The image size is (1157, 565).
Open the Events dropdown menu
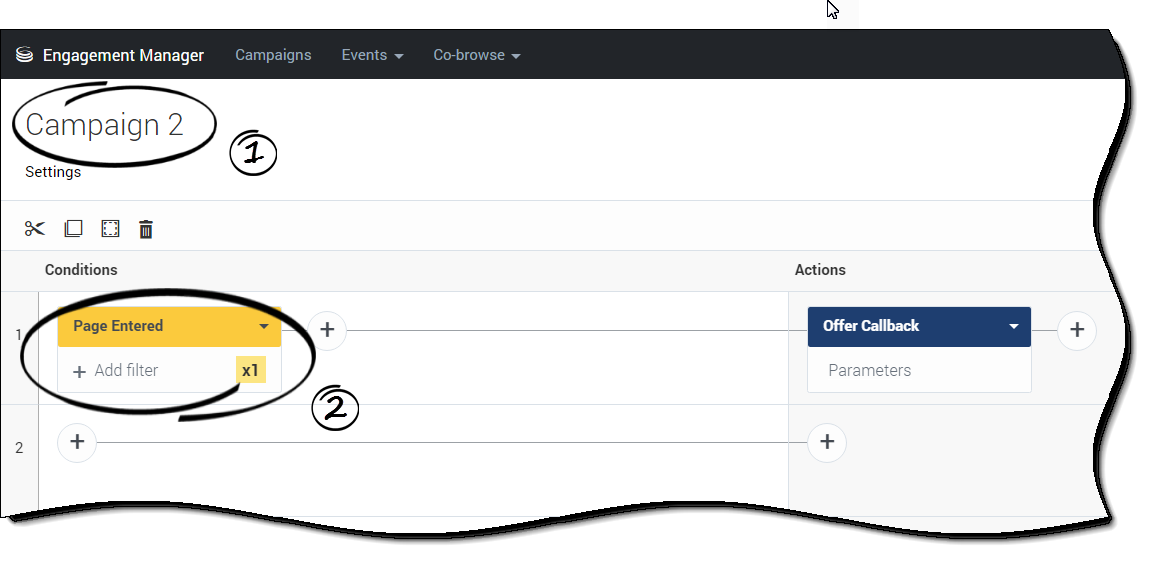372,55
